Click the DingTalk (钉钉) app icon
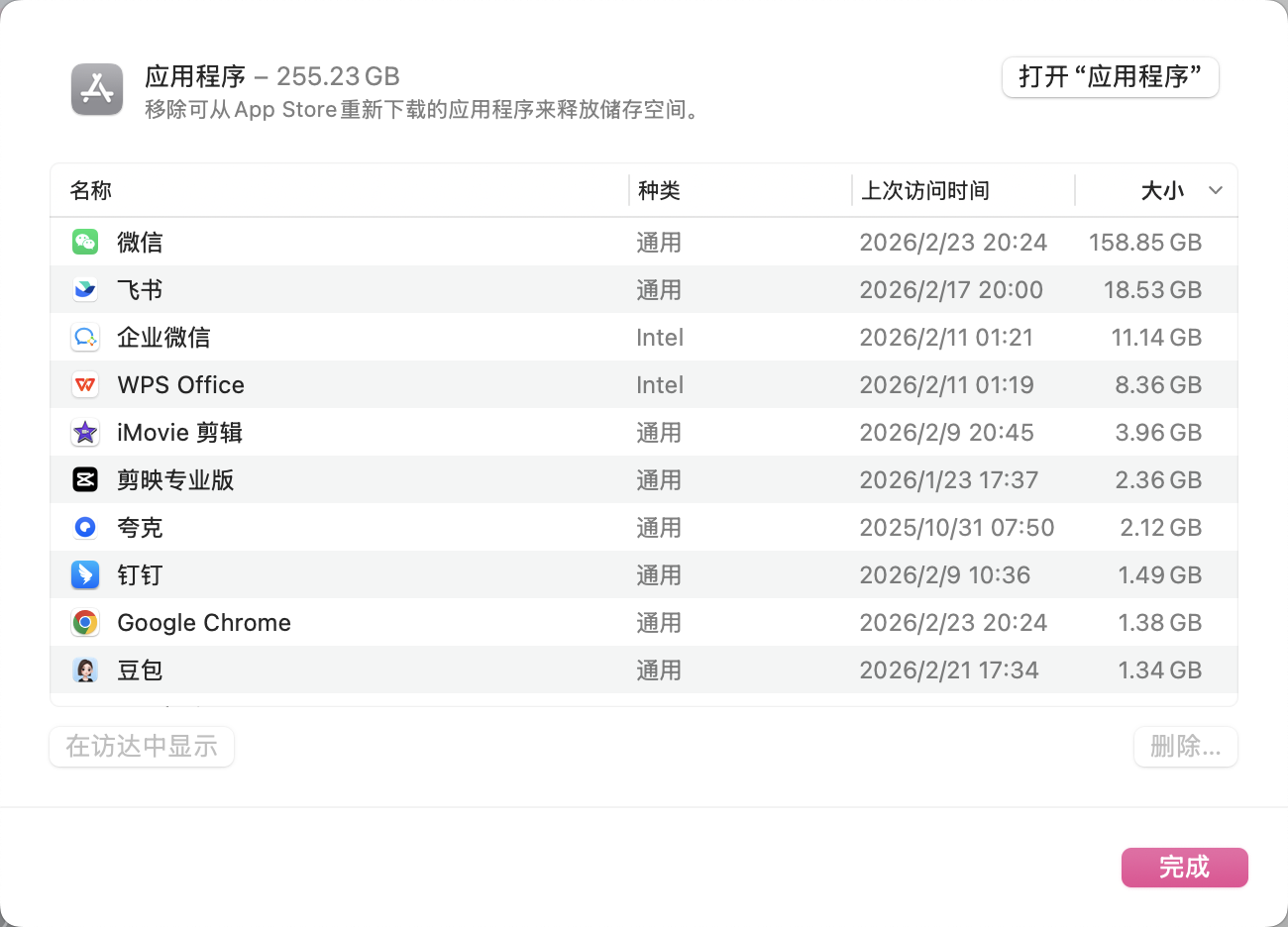 click(85, 575)
